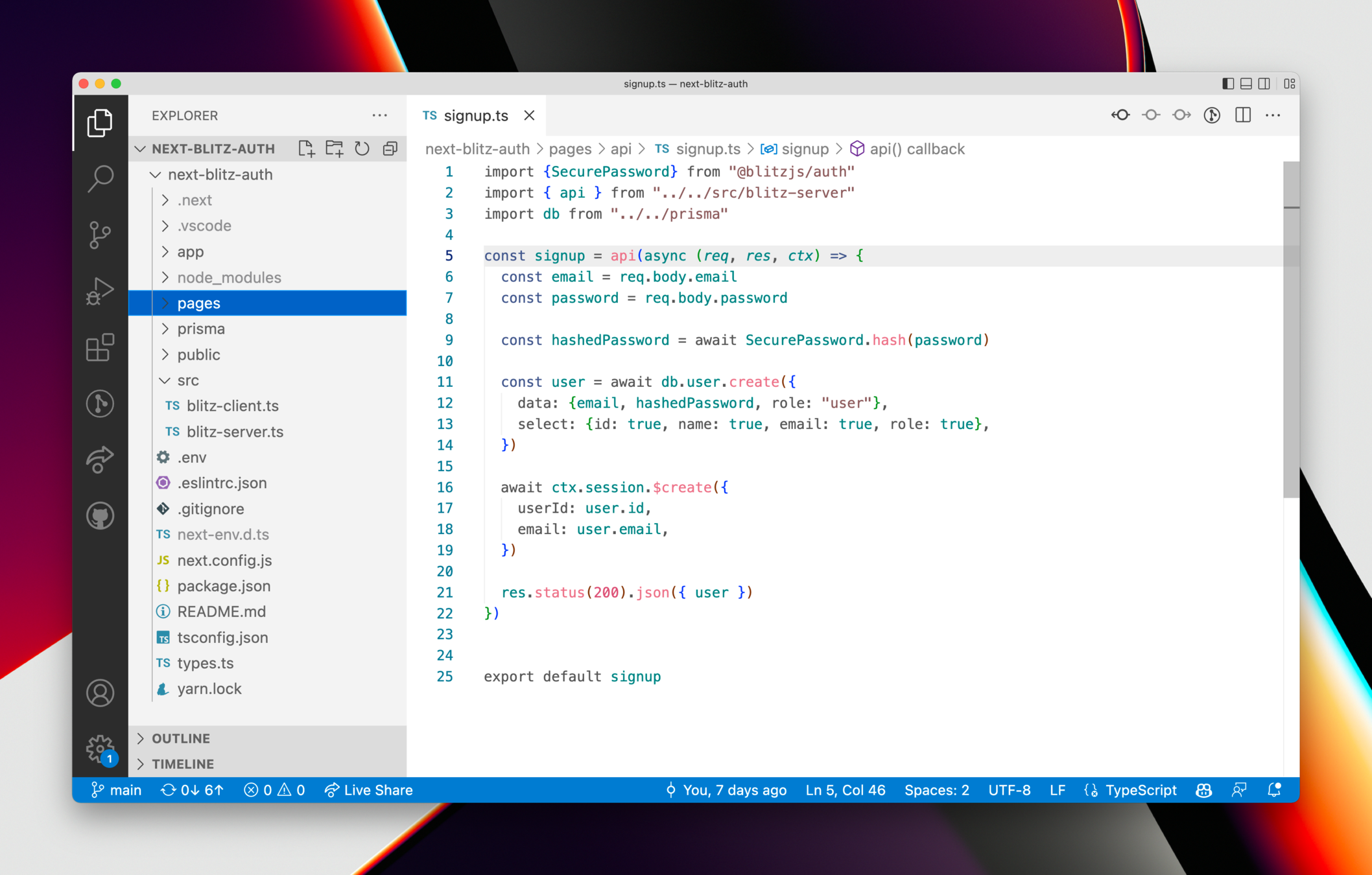Toggle secondary side bar layout button
This screenshot has width=1372, height=875.
point(1264,84)
